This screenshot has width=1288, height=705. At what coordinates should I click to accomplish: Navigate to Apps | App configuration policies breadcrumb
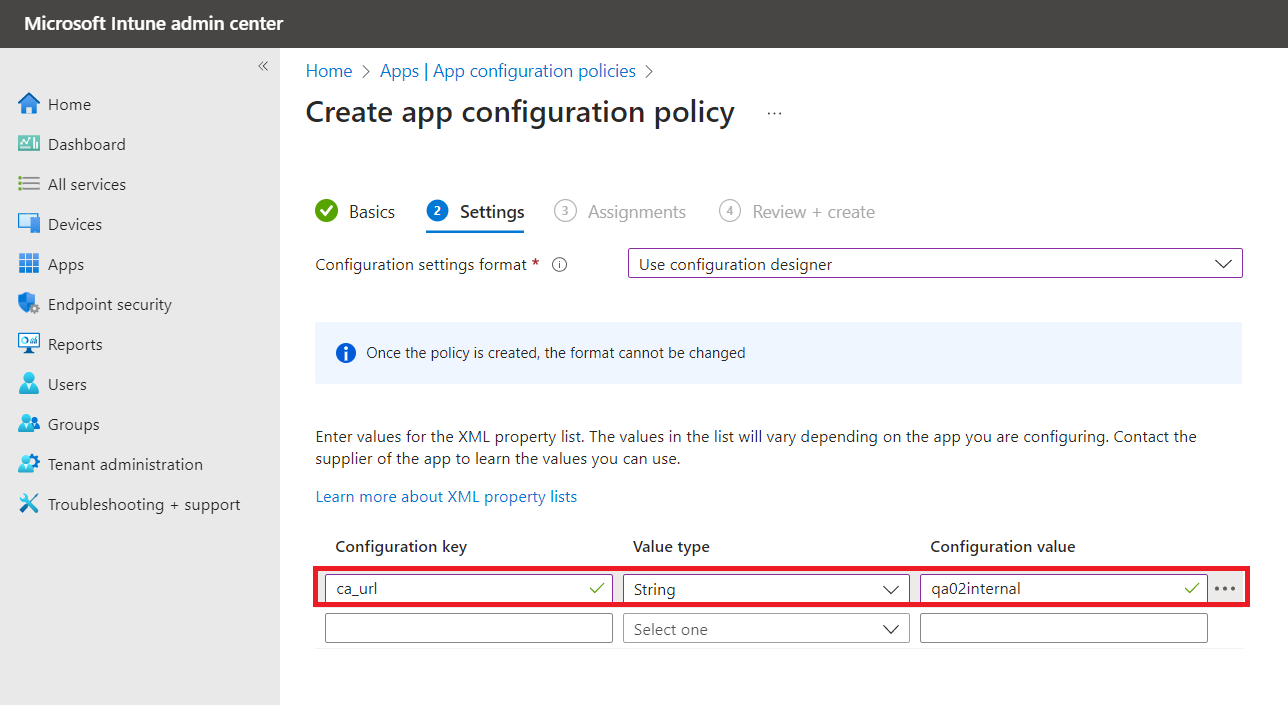coord(508,71)
